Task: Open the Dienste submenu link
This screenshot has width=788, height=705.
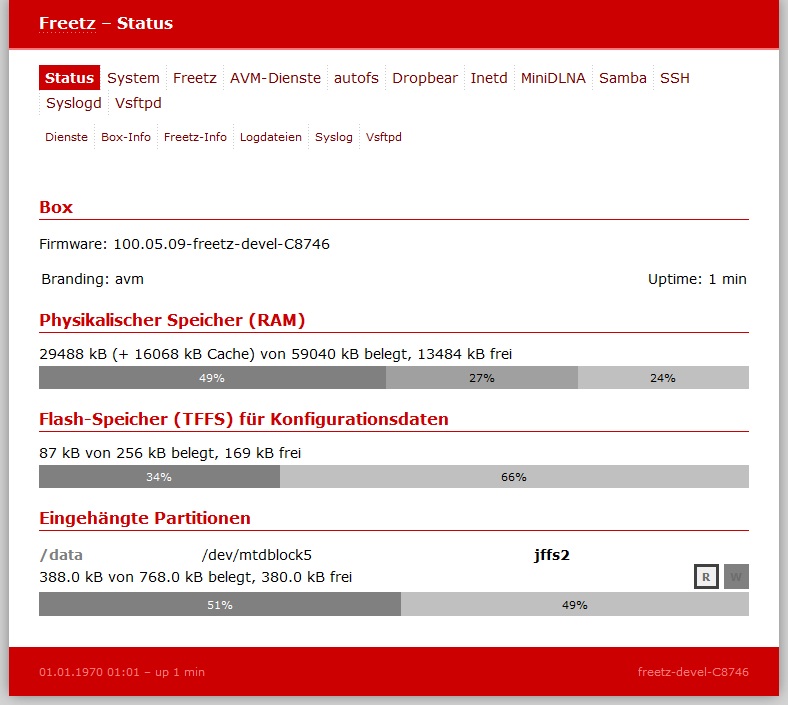Action: 66,137
